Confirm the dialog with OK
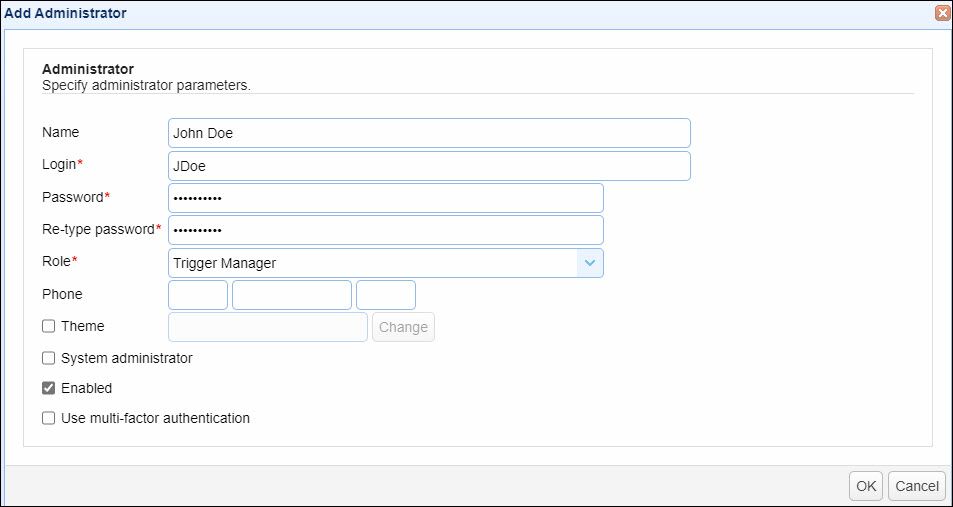Viewport: 953px width, 507px height. click(866, 486)
